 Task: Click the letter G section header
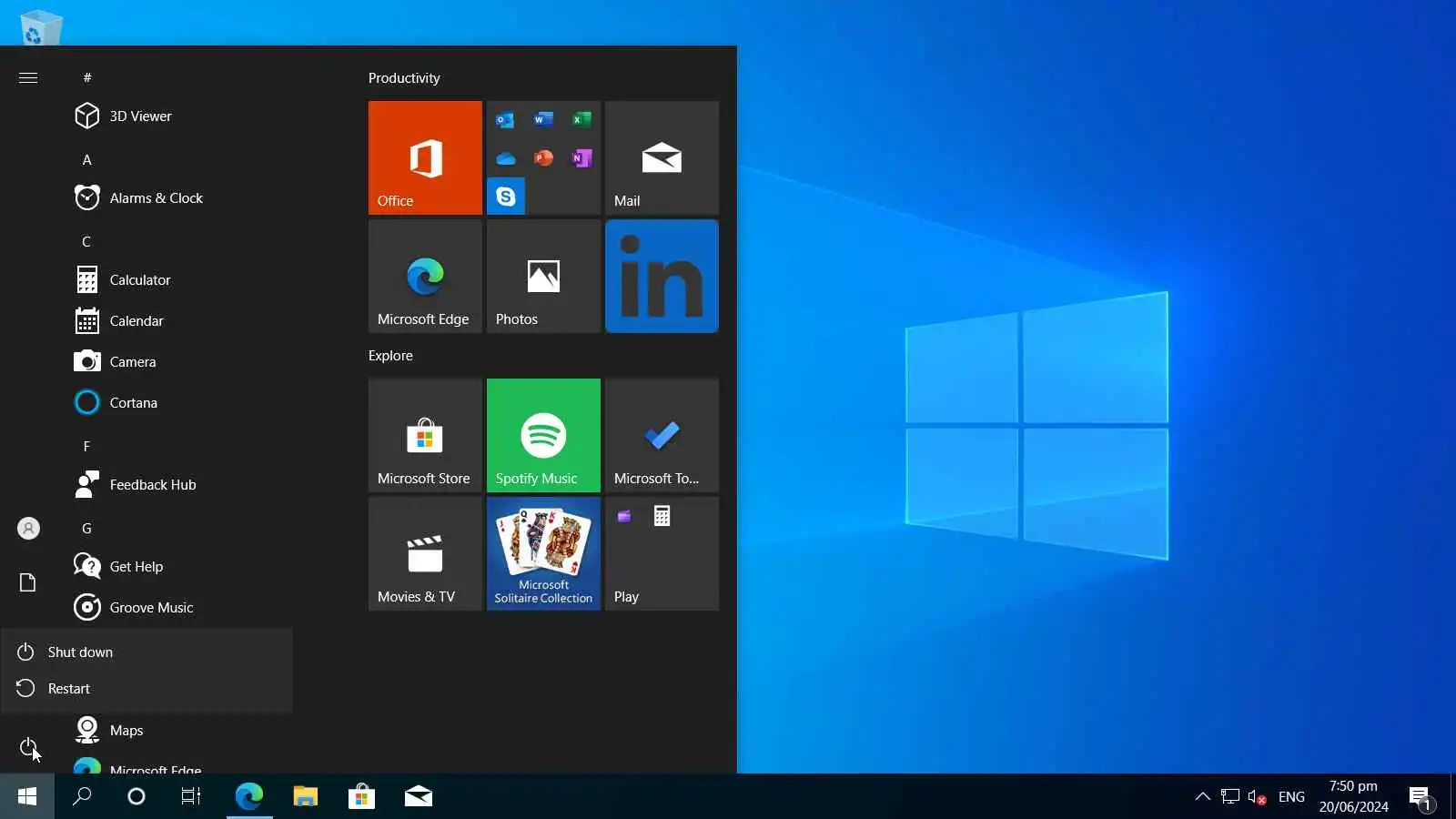pos(87,528)
